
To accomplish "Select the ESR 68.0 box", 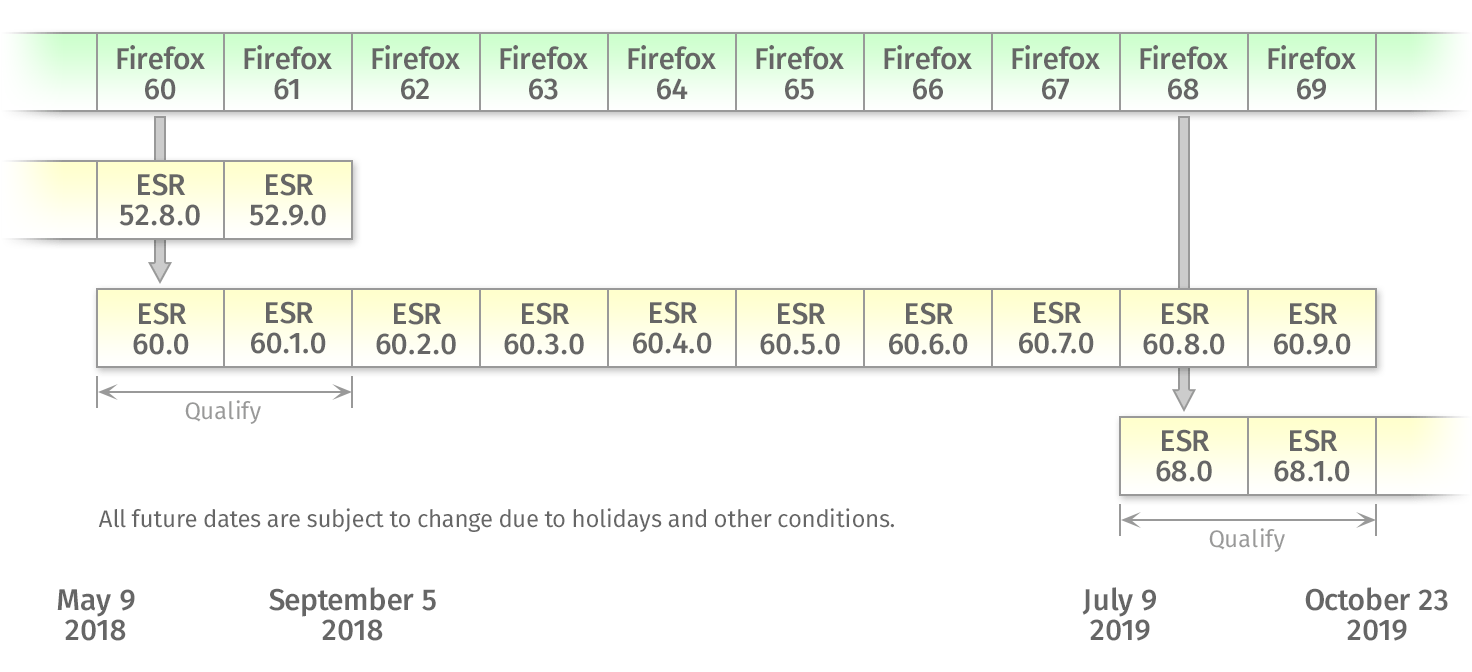I will tap(1184, 456).
